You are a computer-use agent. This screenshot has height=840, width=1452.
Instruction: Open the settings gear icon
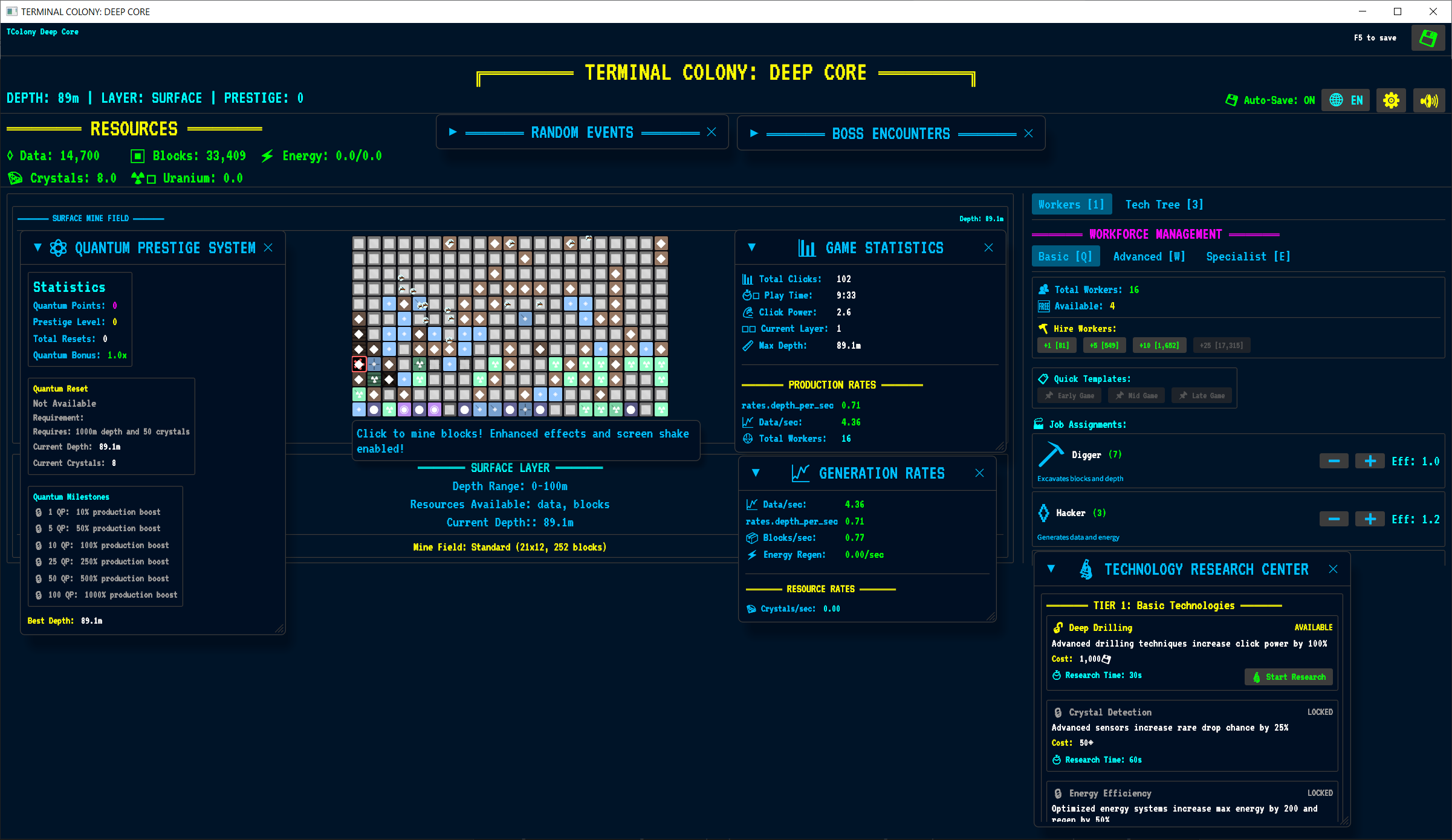(1391, 100)
